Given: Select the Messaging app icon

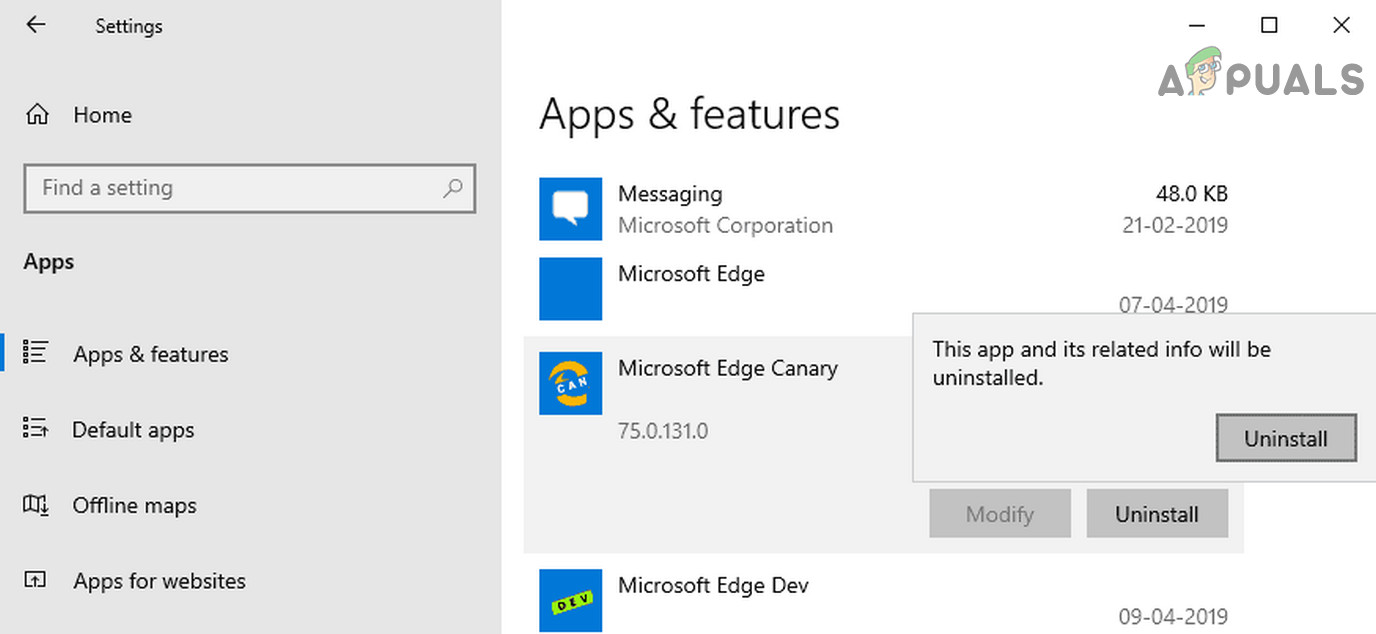Looking at the screenshot, I should pos(570,209).
